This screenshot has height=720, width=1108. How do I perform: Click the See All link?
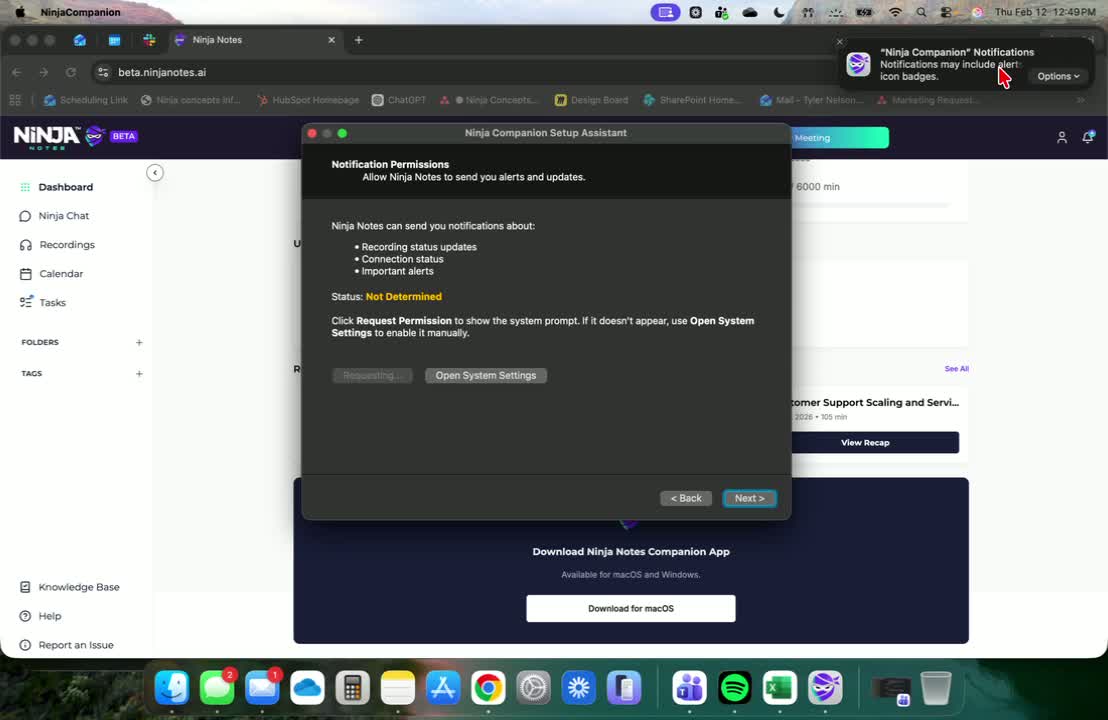[956, 369]
